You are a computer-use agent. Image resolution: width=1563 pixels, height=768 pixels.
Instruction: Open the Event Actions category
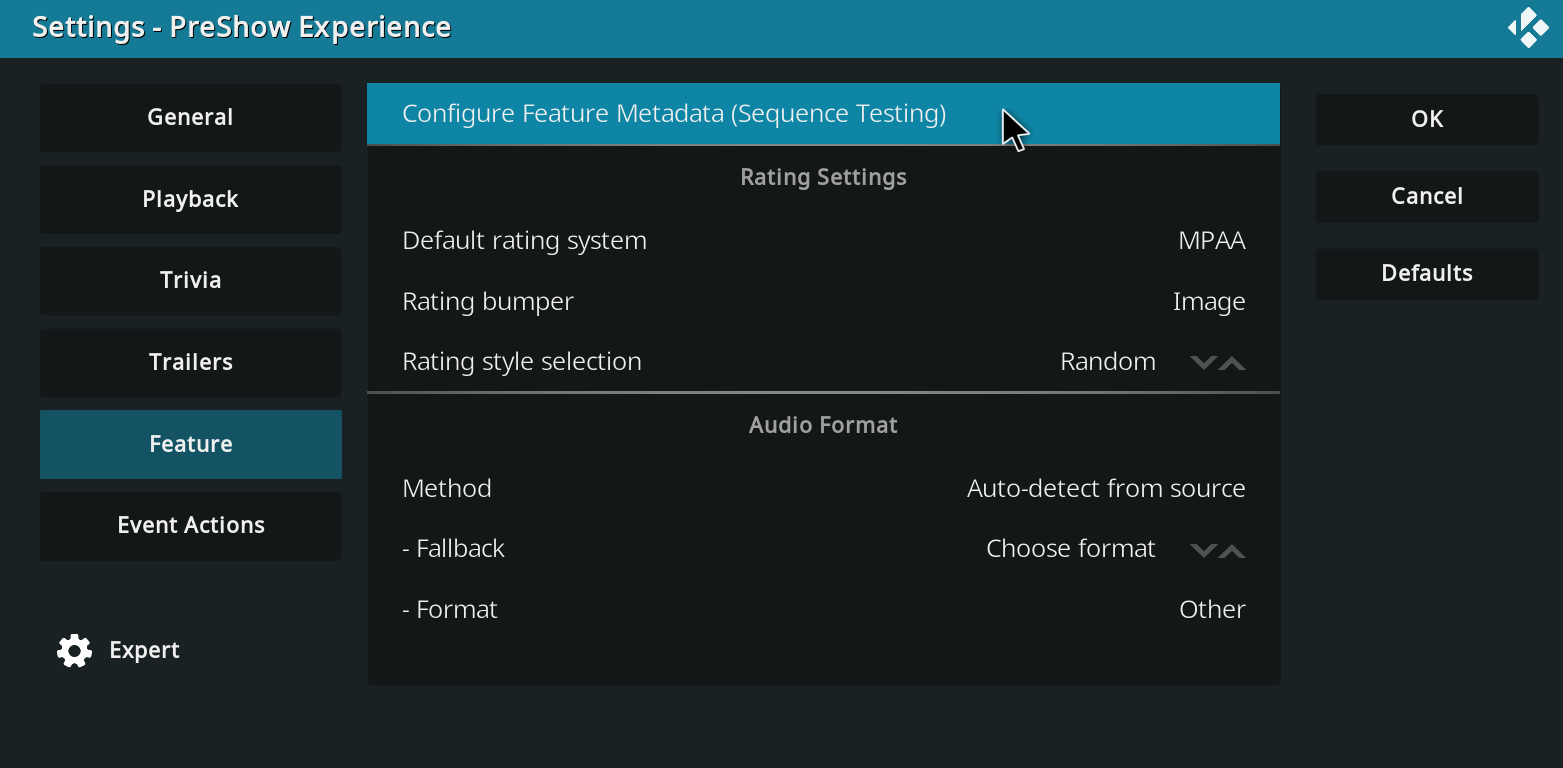(190, 525)
